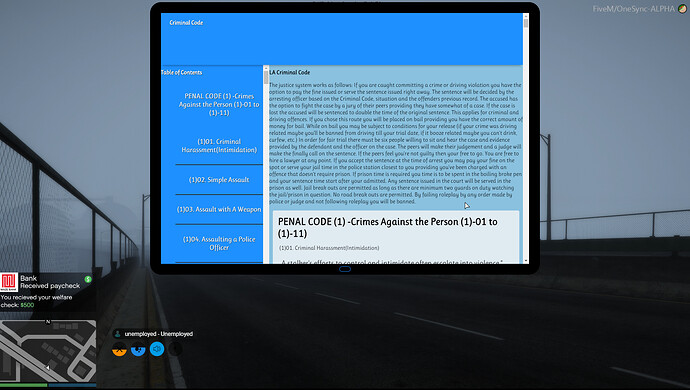The image size is (690, 390).
Task: Click the player arrow on minimap
Action: pos(48,367)
